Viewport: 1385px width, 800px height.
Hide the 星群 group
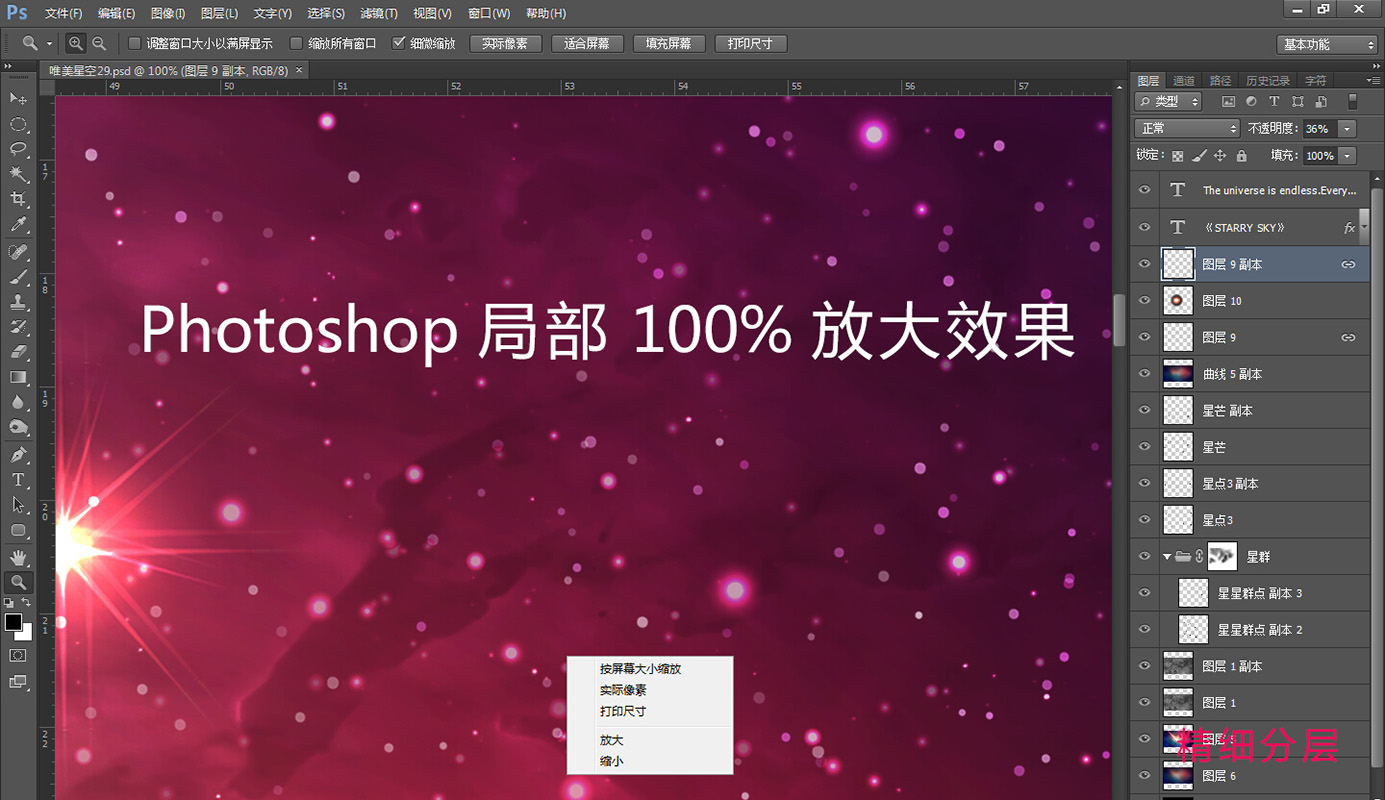(1145, 557)
